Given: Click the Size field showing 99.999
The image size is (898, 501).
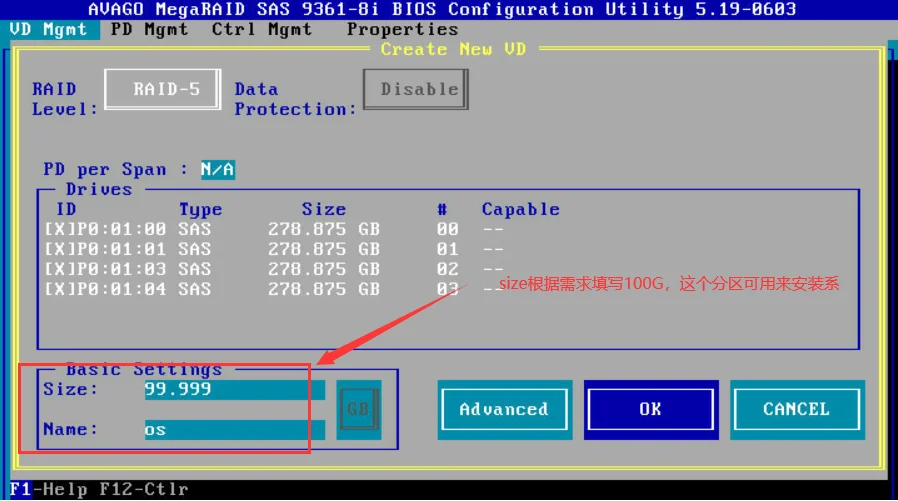Looking at the screenshot, I should click(235, 390).
